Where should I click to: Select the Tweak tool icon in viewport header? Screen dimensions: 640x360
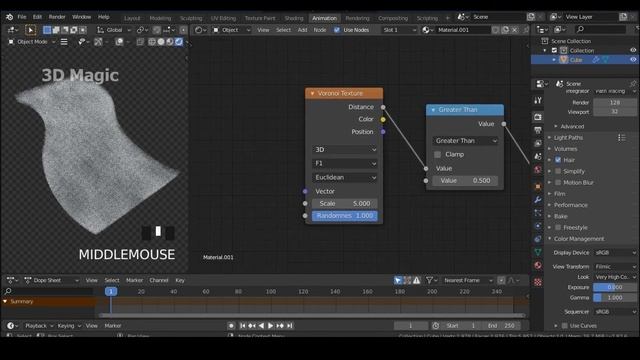pyautogui.click(x=30, y=30)
